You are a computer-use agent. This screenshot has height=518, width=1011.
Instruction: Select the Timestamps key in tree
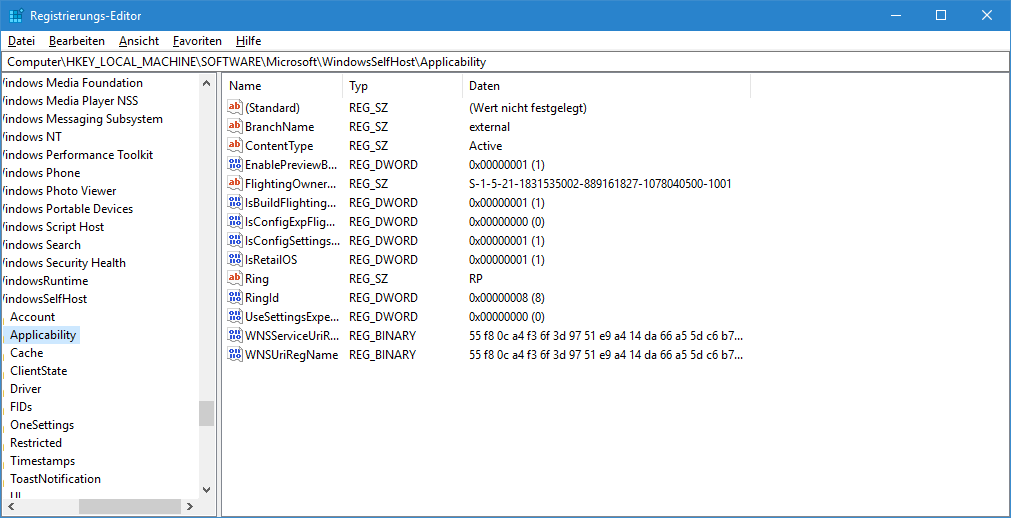[43, 461]
